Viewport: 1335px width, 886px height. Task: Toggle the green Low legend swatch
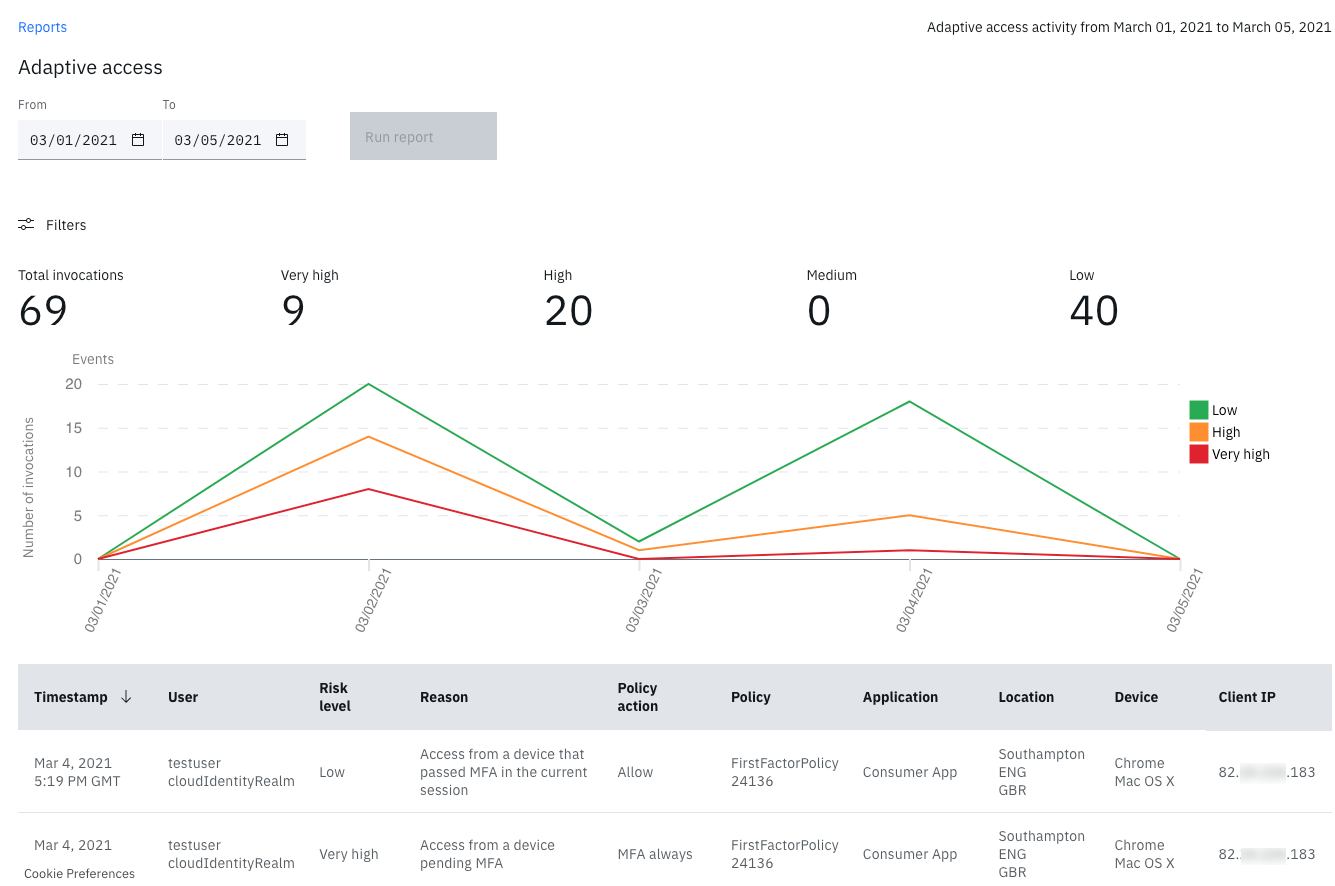[1198, 410]
